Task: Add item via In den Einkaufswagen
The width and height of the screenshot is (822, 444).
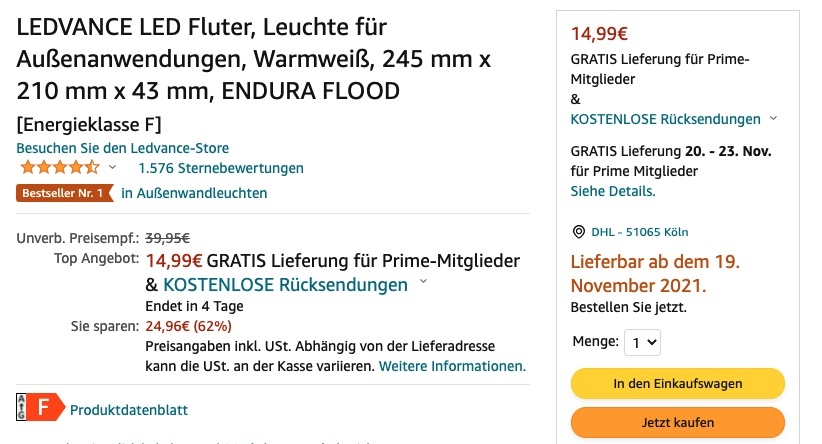Action: [677, 383]
